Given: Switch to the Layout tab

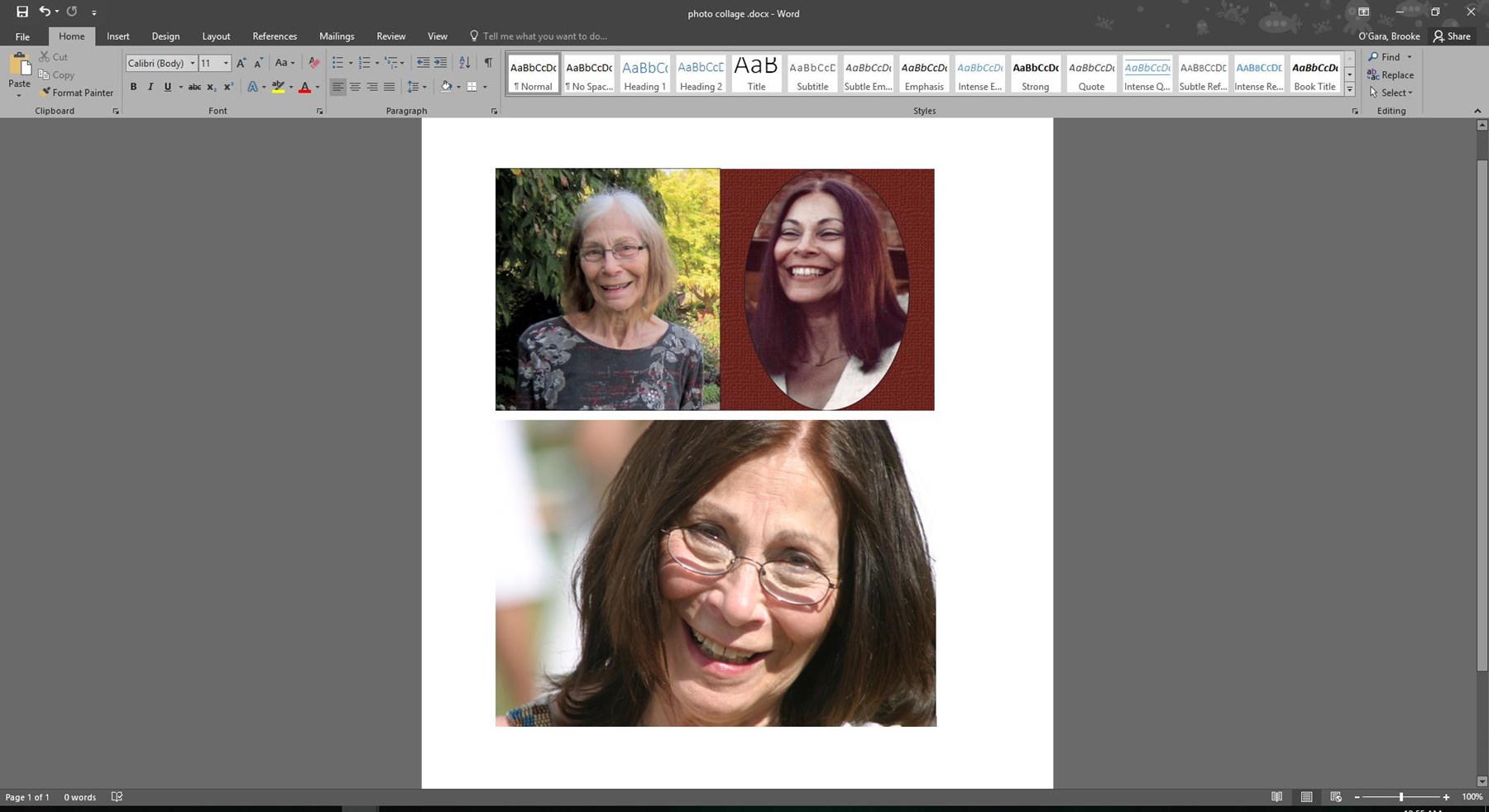Looking at the screenshot, I should click(216, 36).
